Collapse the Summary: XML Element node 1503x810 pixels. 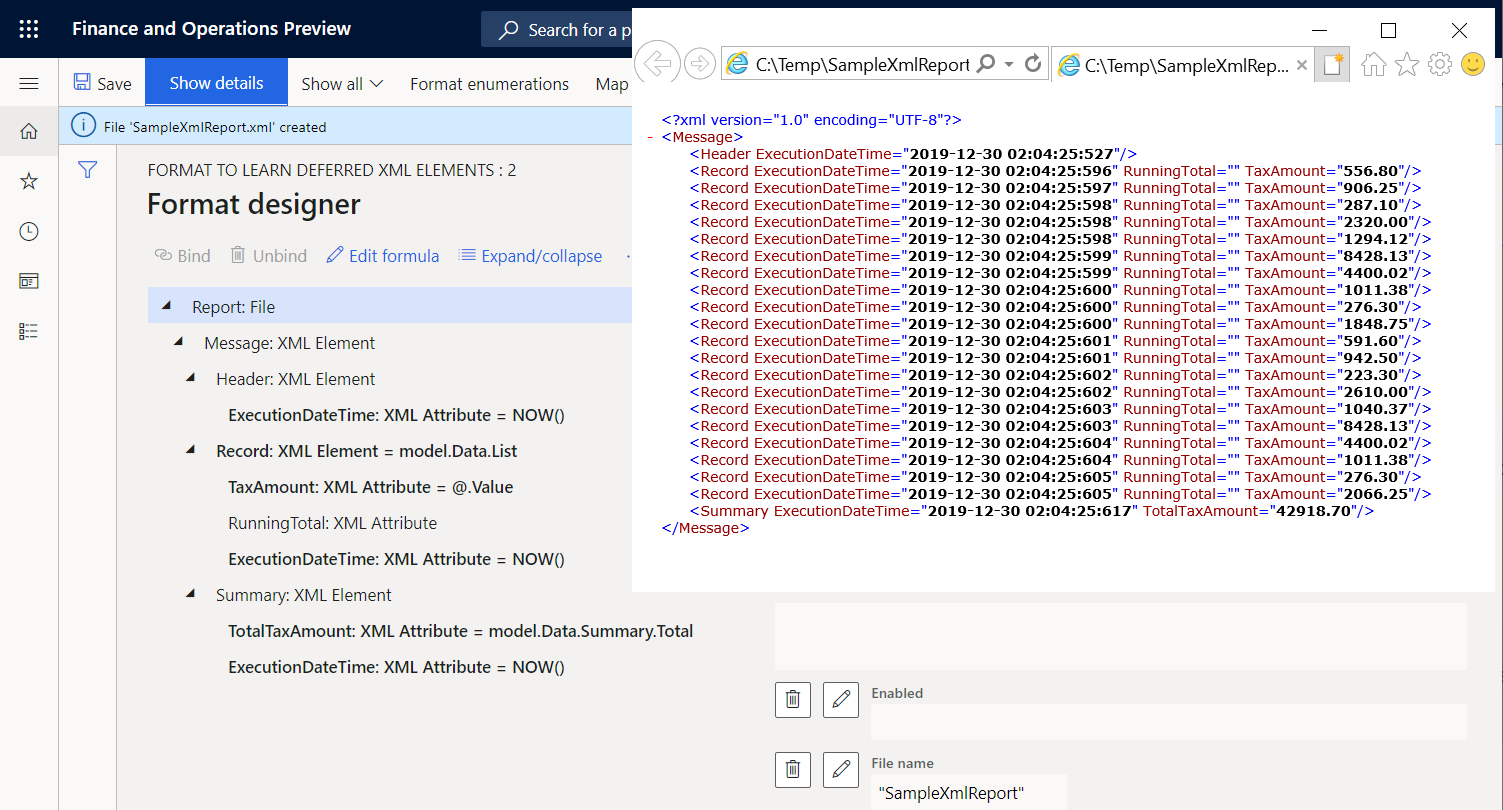tap(190, 594)
